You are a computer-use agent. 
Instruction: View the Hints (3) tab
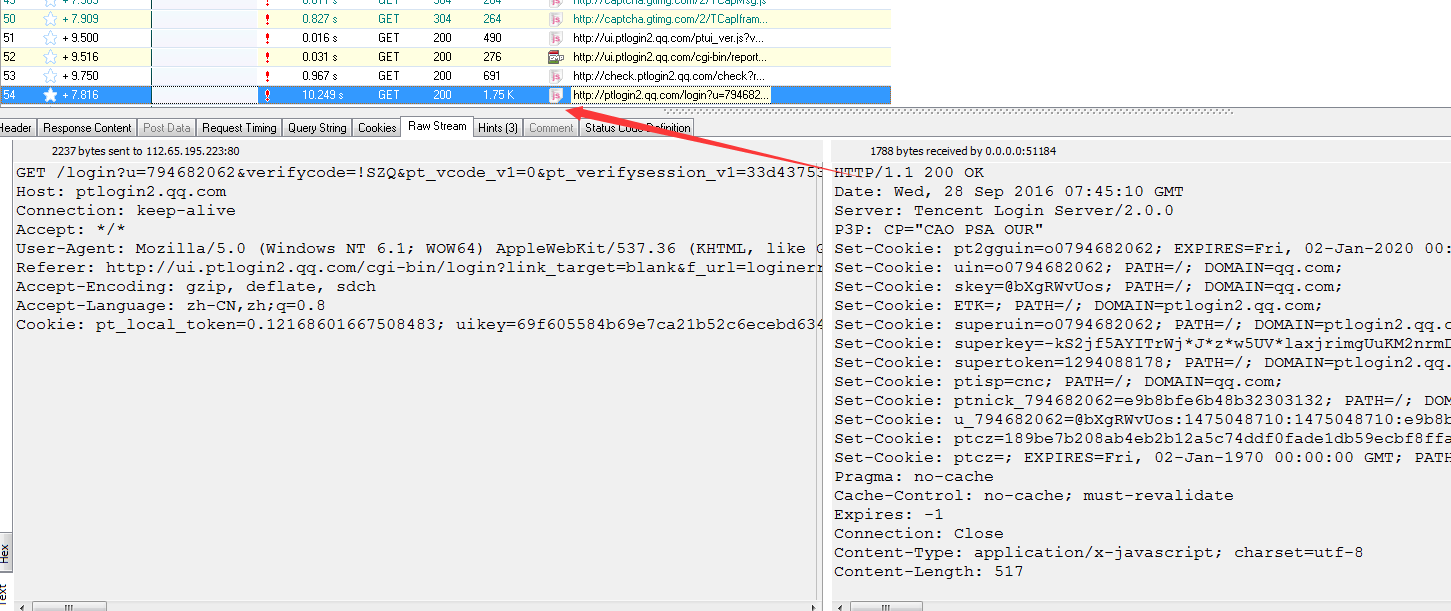[x=498, y=128]
